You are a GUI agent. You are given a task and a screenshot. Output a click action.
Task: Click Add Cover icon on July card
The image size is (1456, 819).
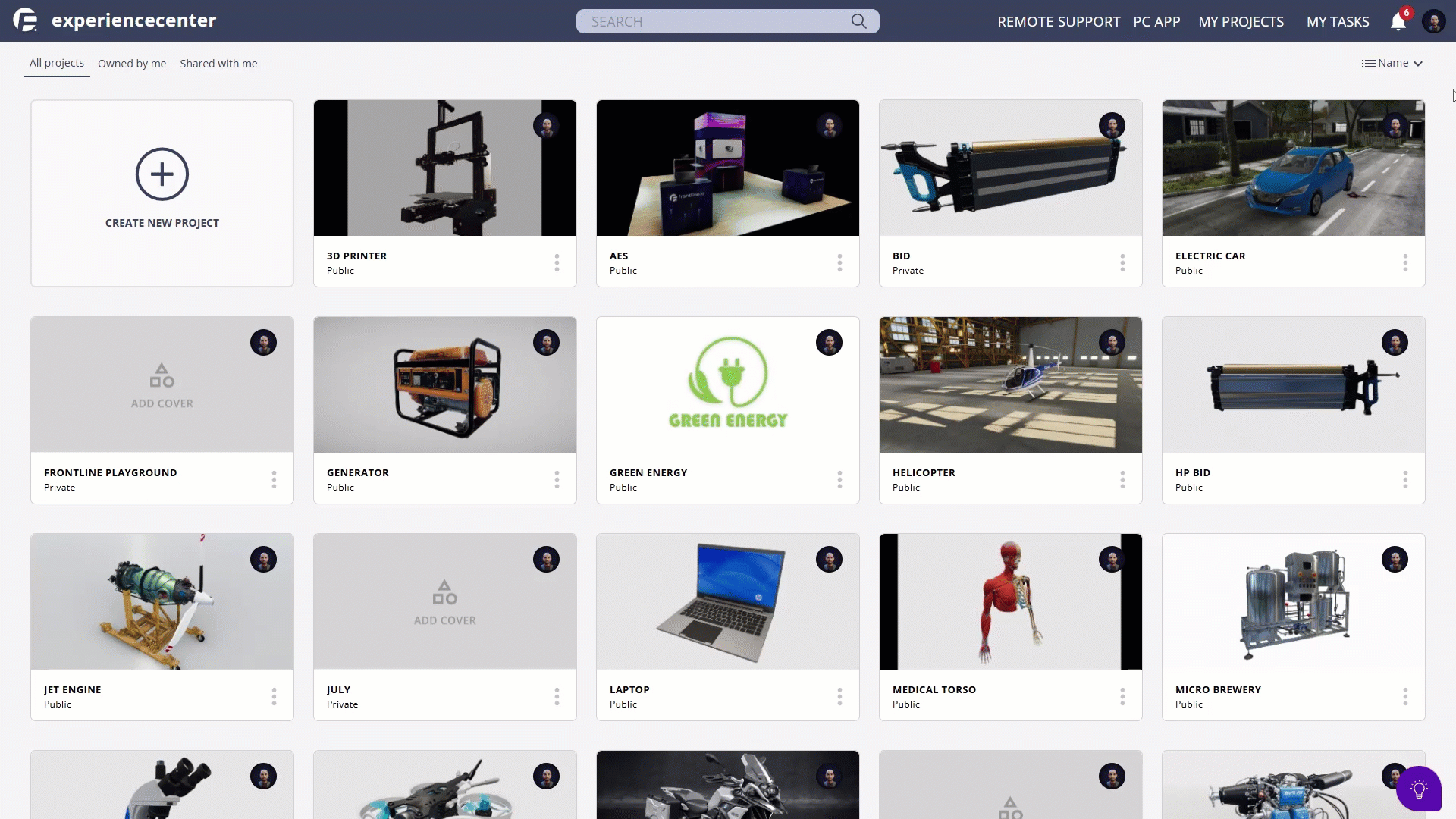click(445, 592)
